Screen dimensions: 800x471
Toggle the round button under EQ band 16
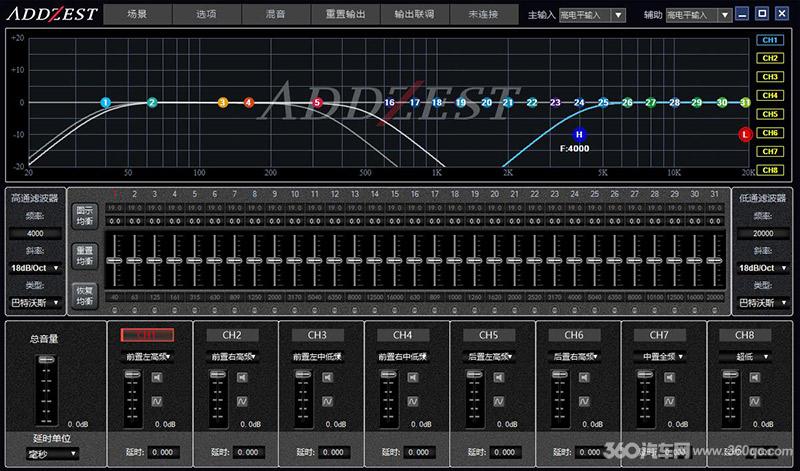coord(415,310)
